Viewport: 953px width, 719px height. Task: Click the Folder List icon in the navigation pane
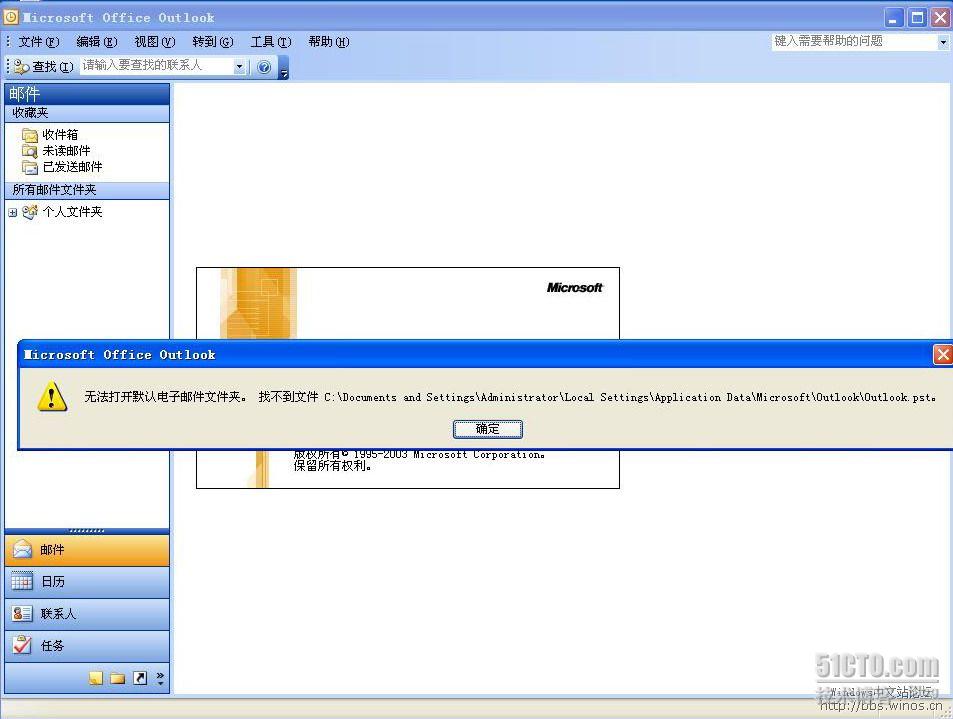[x=118, y=678]
